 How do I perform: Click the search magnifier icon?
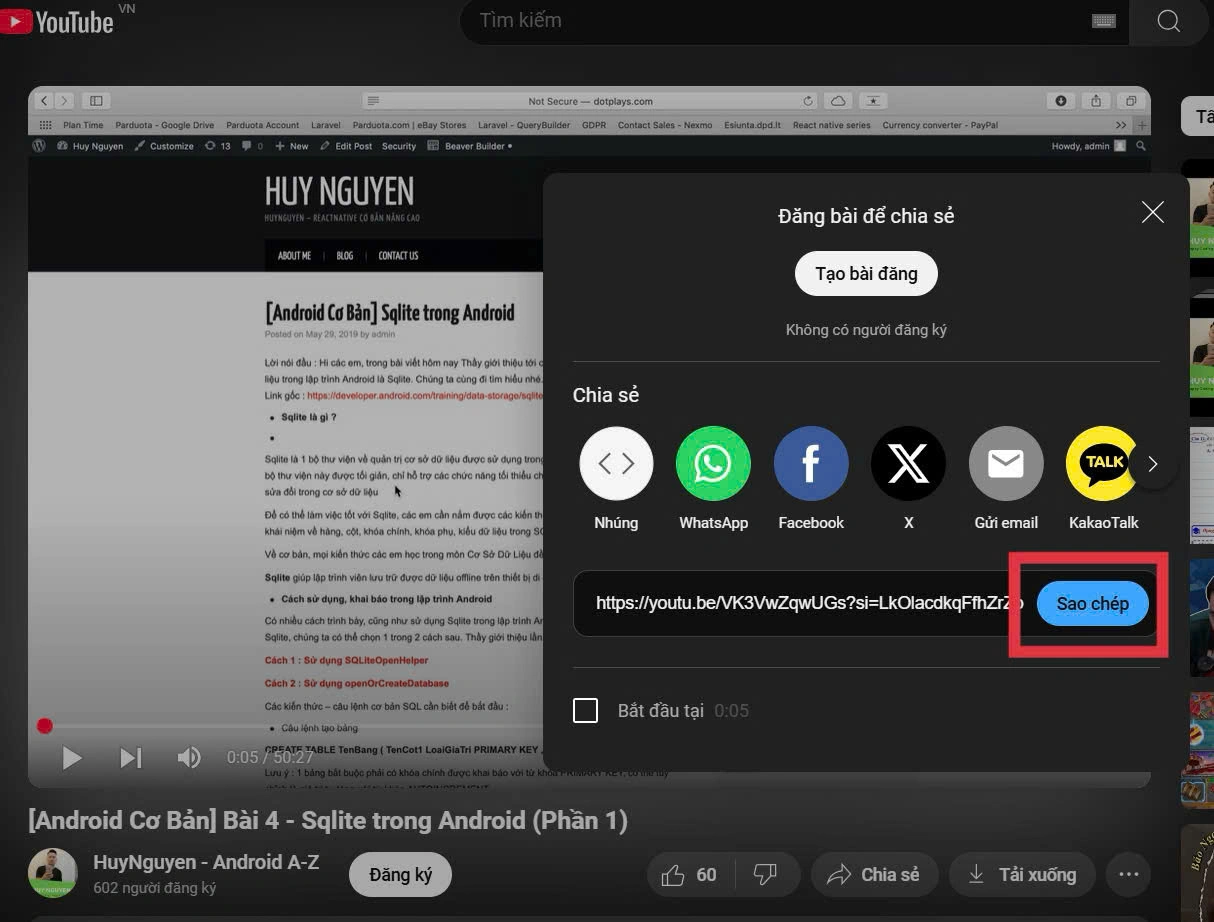coord(1168,21)
